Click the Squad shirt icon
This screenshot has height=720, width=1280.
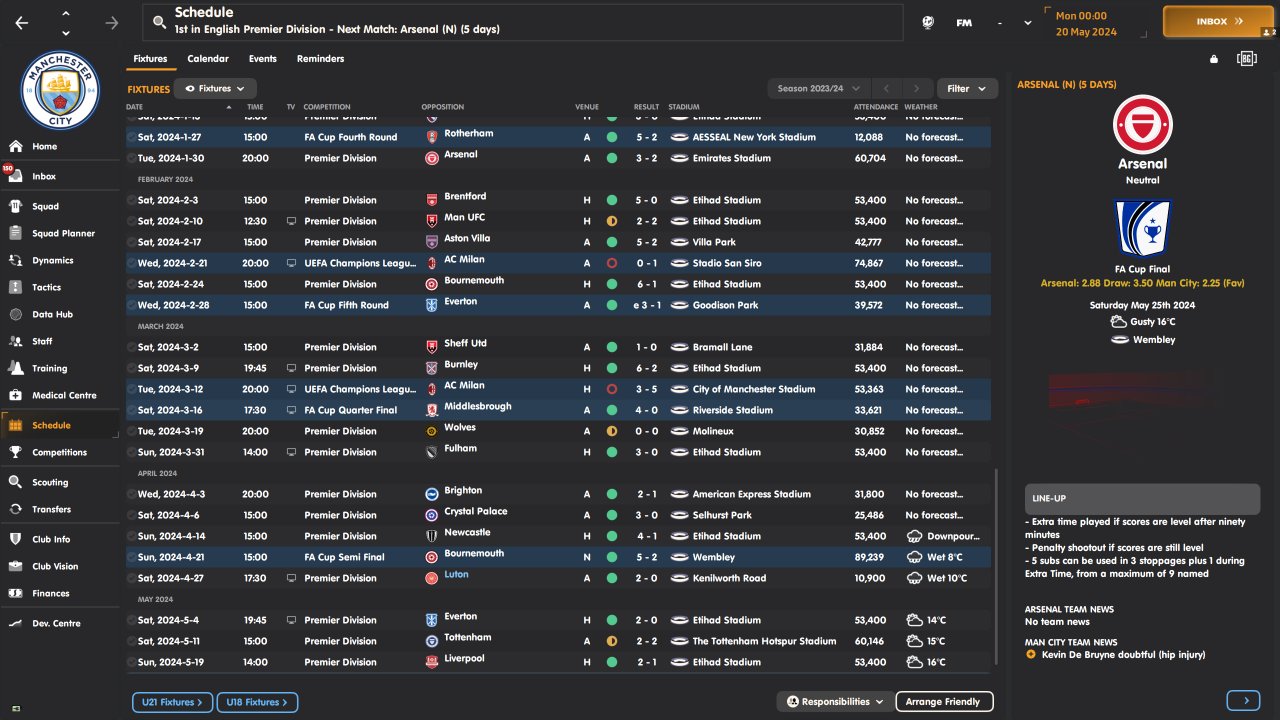[x=15, y=206]
